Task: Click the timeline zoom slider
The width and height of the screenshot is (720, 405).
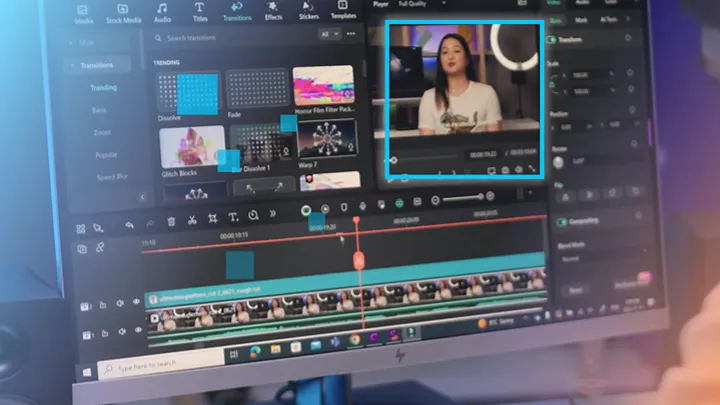Action: coord(463,198)
